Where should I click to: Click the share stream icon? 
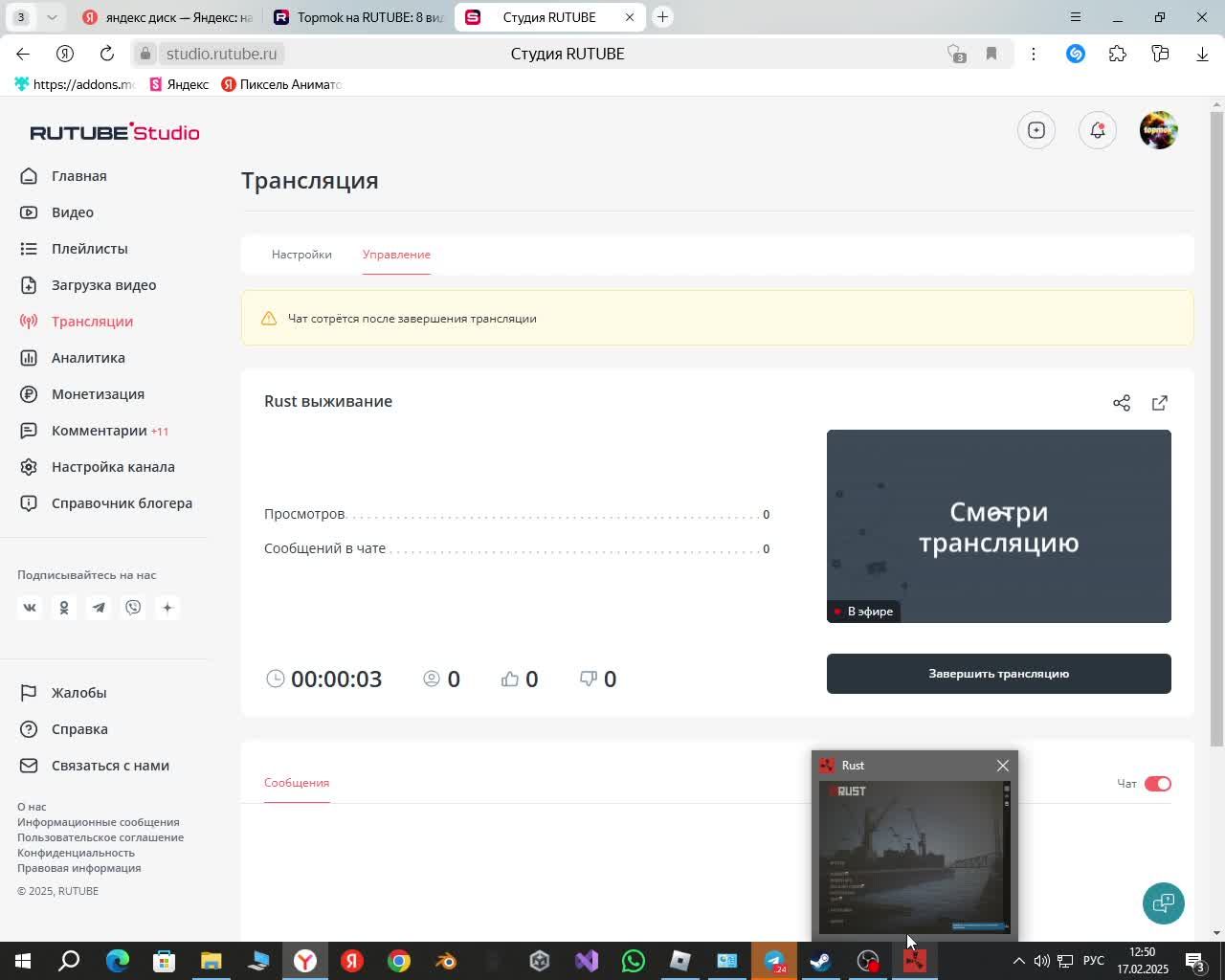1122,403
